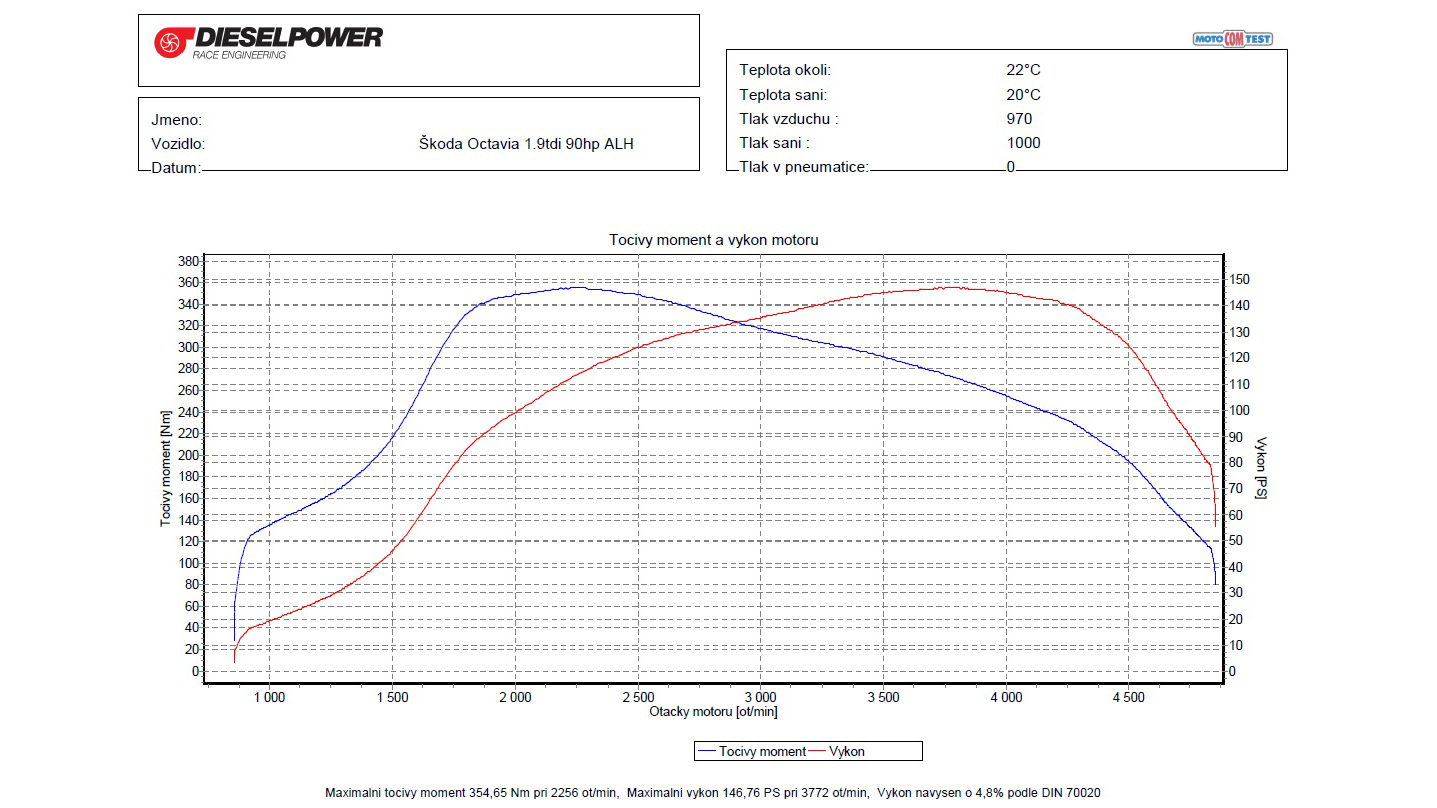
Task: Select the Teplota okoli 22°C value
Action: point(1023,70)
